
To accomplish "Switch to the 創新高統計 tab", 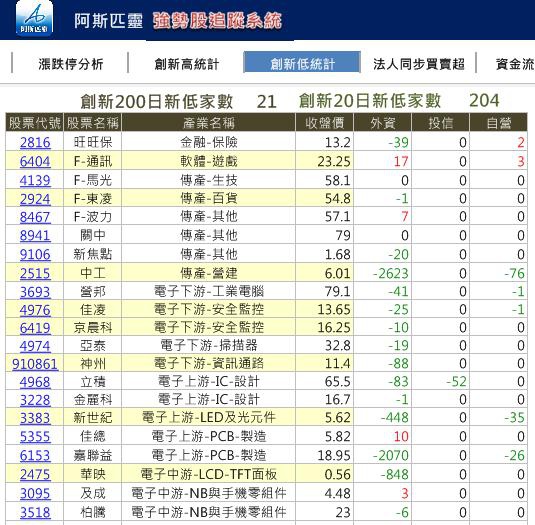I will click(x=187, y=64).
